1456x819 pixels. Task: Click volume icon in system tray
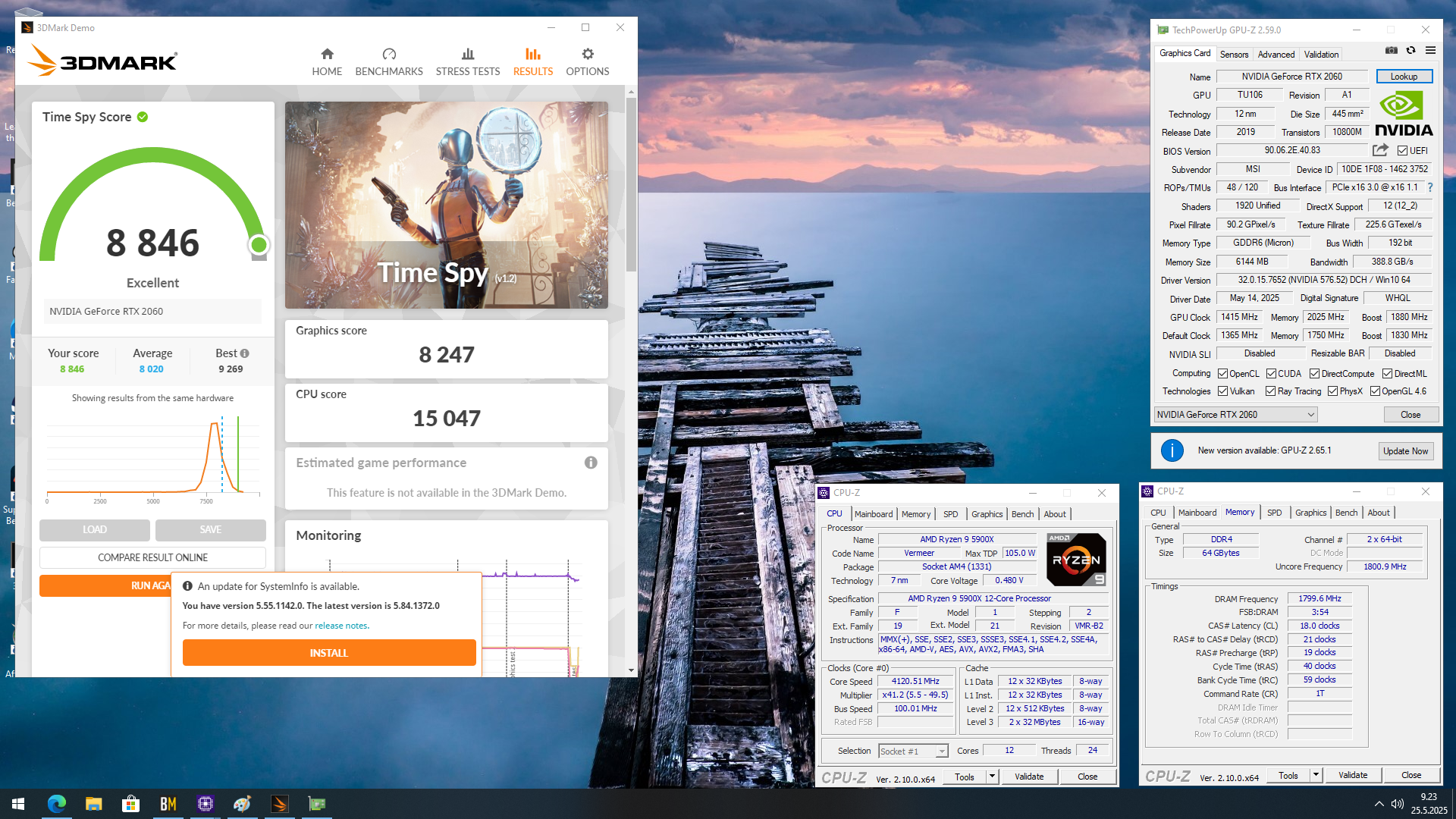coord(1398,804)
